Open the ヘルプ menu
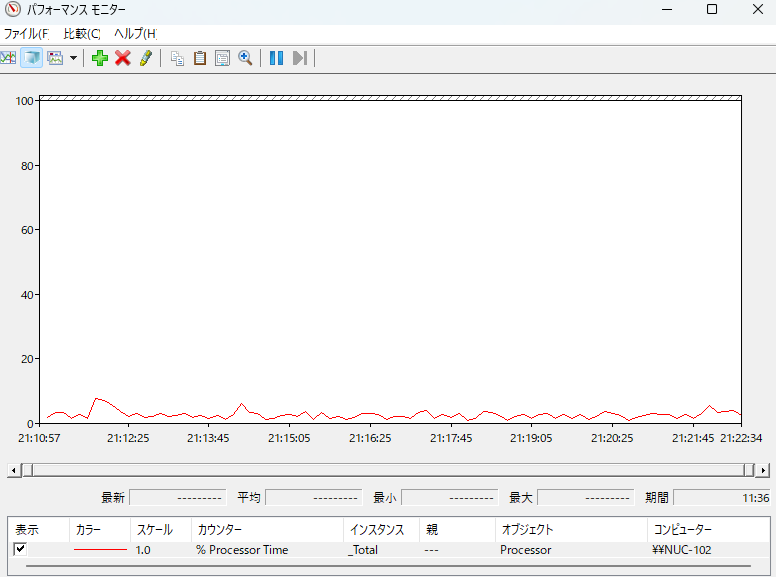Viewport: 776px width, 577px height. point(135,33)
